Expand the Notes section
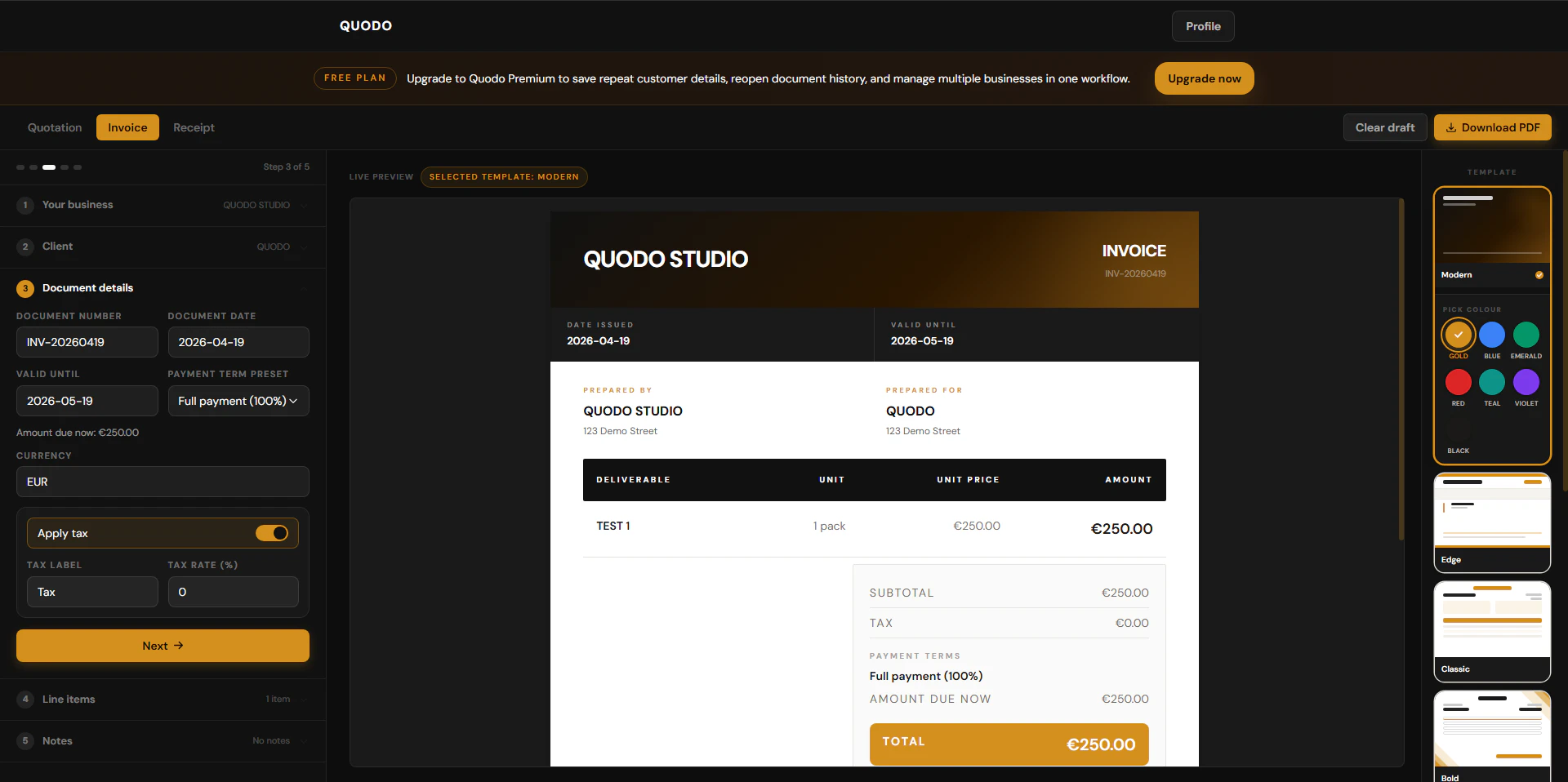Image resolution: width=1568 pixels, height=782 pixels. (x=163, y=741)
